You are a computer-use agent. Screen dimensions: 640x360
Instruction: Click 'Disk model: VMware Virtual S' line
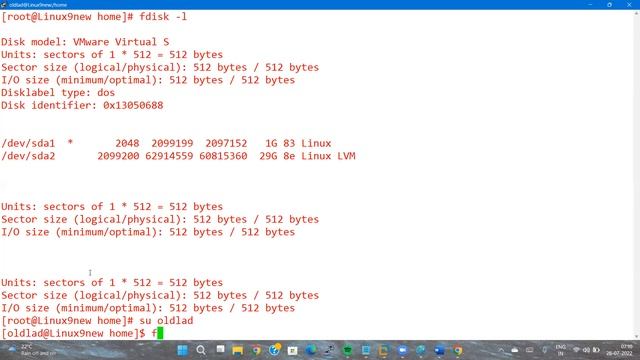(85, 42)
